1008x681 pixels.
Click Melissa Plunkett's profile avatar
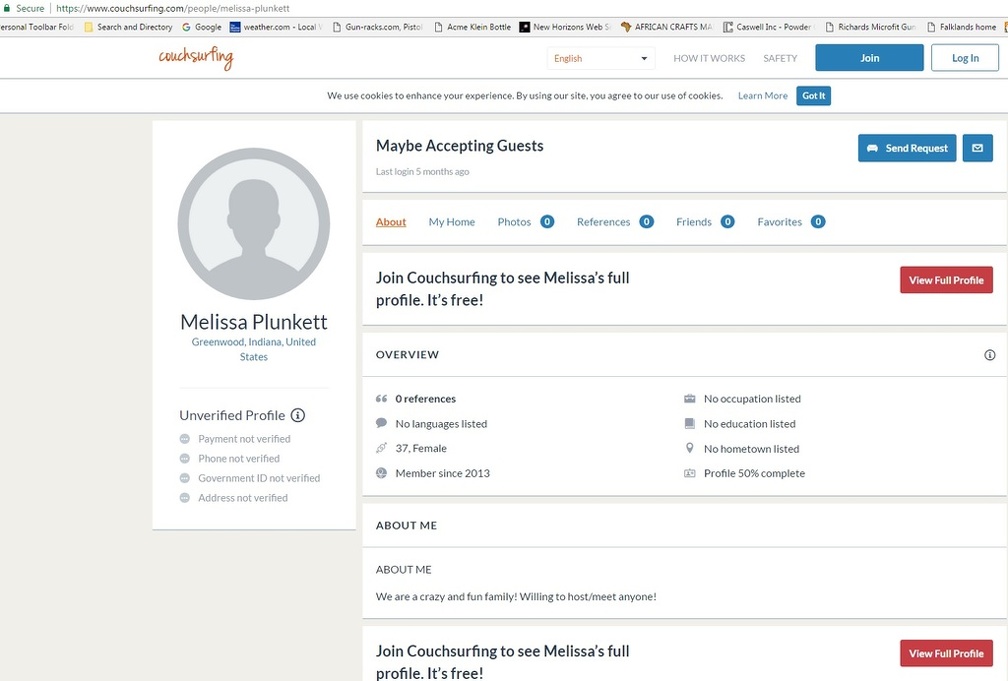254,224
